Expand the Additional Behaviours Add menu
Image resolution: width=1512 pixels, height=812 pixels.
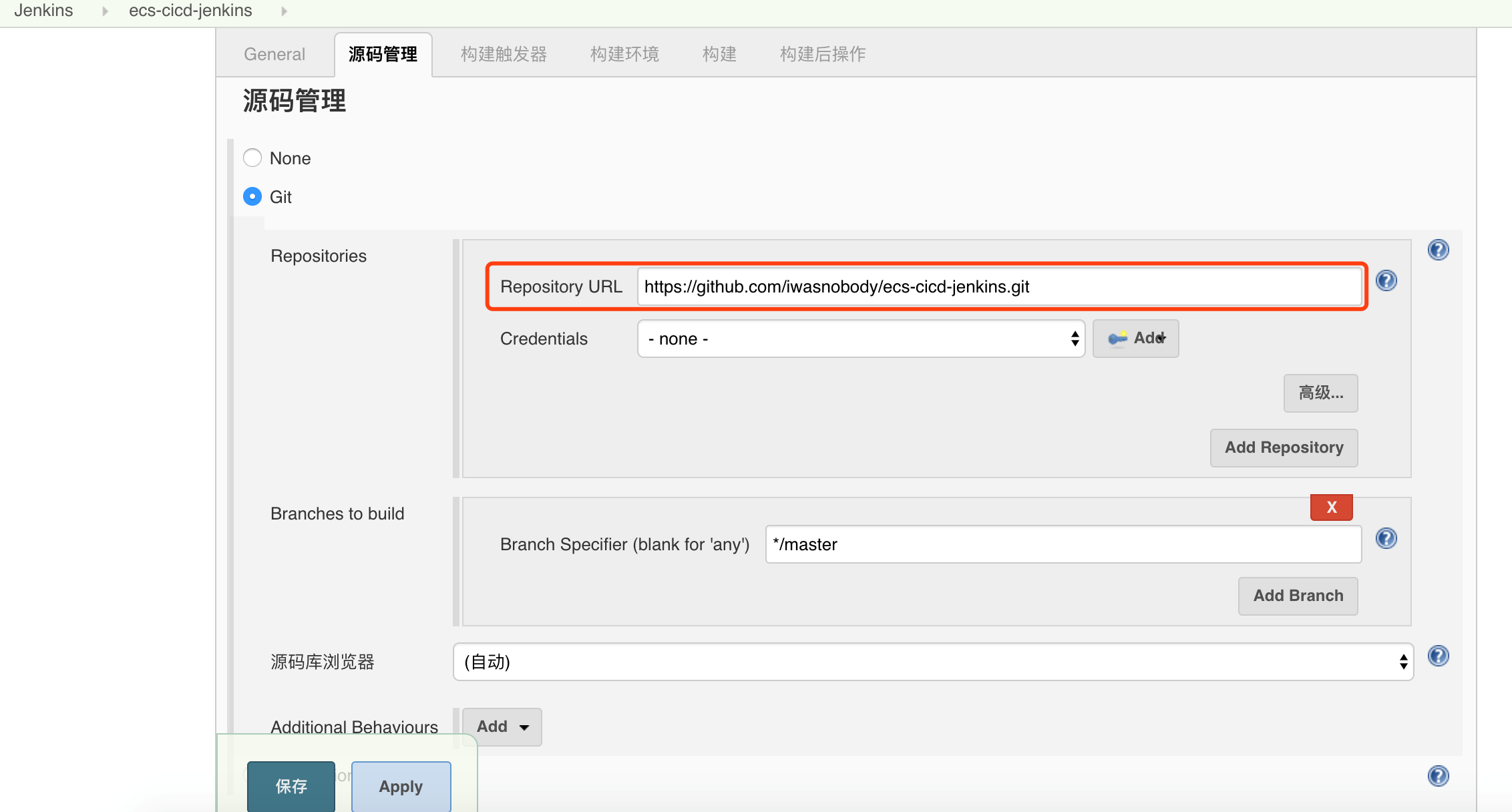(x=502, y=727)
